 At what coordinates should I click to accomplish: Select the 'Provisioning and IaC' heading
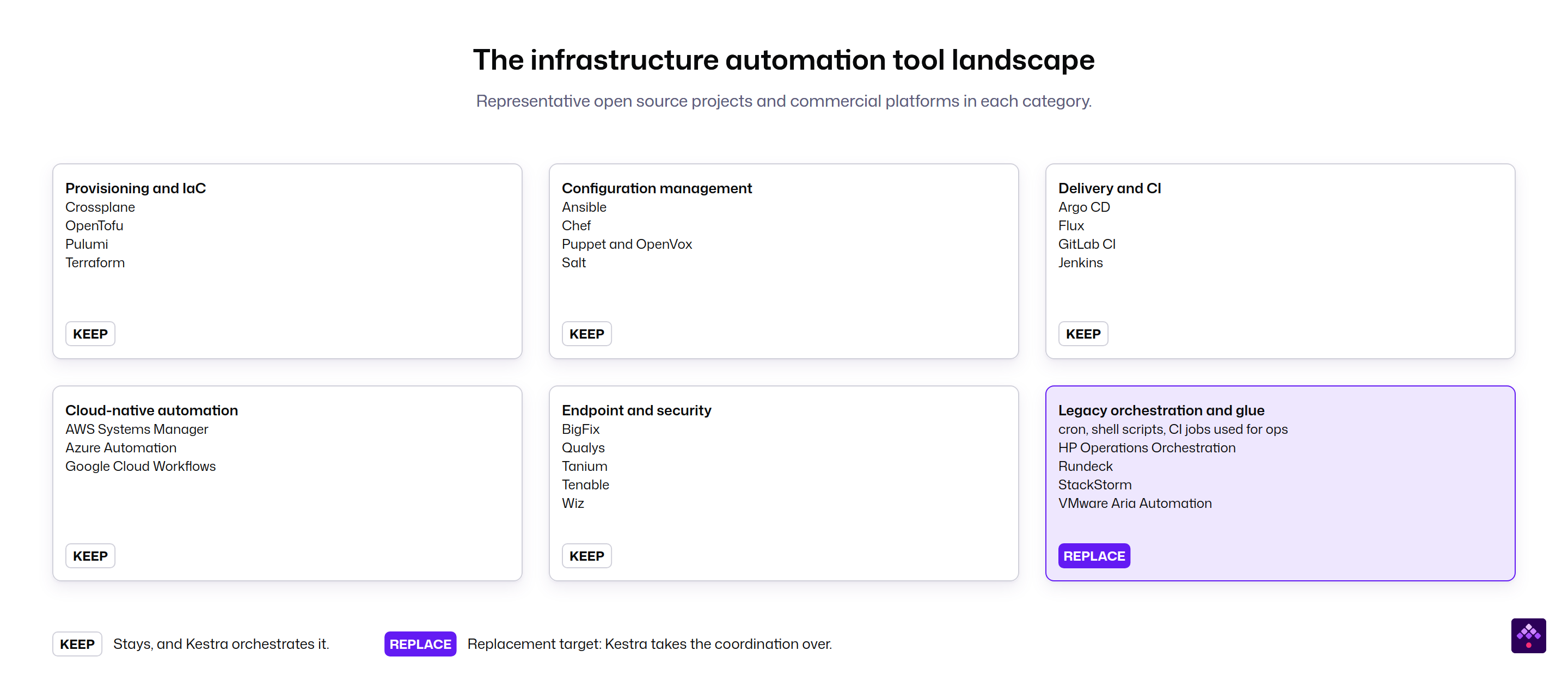136,189
